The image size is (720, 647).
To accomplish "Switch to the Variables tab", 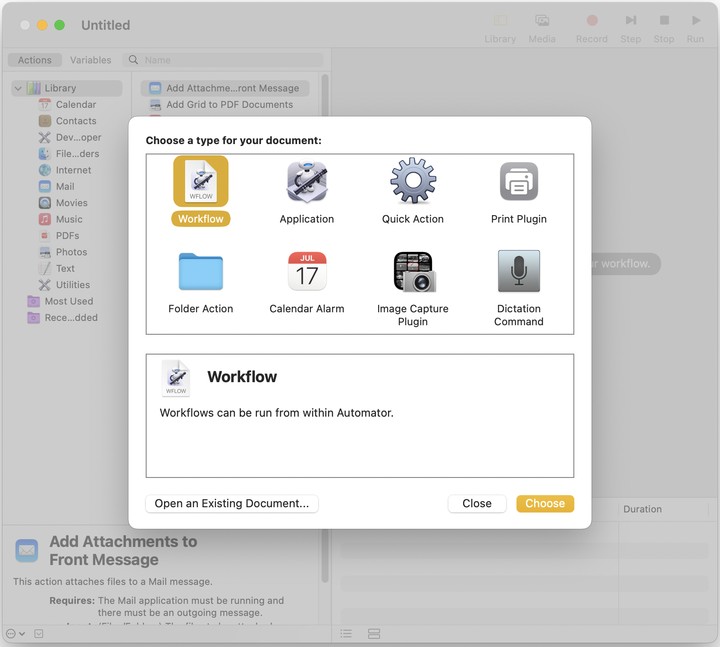I will [91, 60].
